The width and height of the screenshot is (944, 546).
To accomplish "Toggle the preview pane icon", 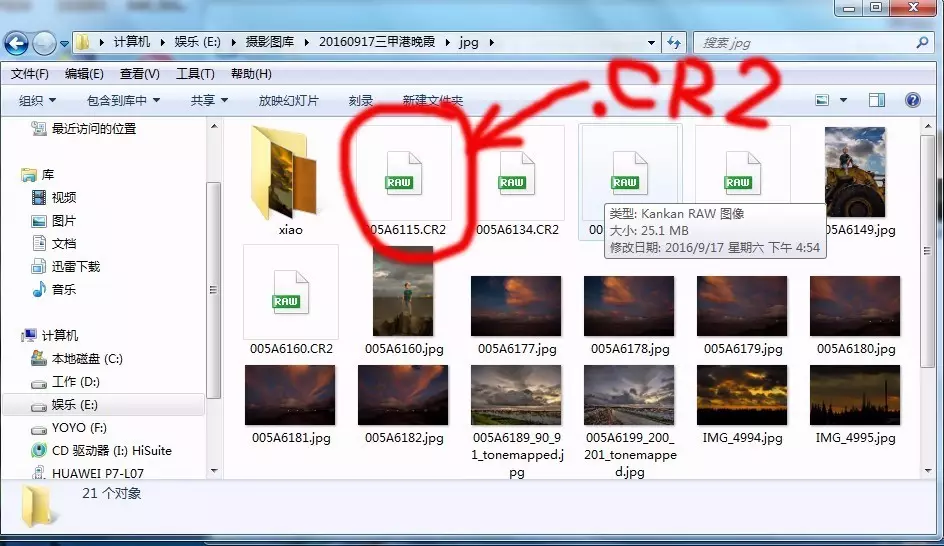I will tap(877, 100).
